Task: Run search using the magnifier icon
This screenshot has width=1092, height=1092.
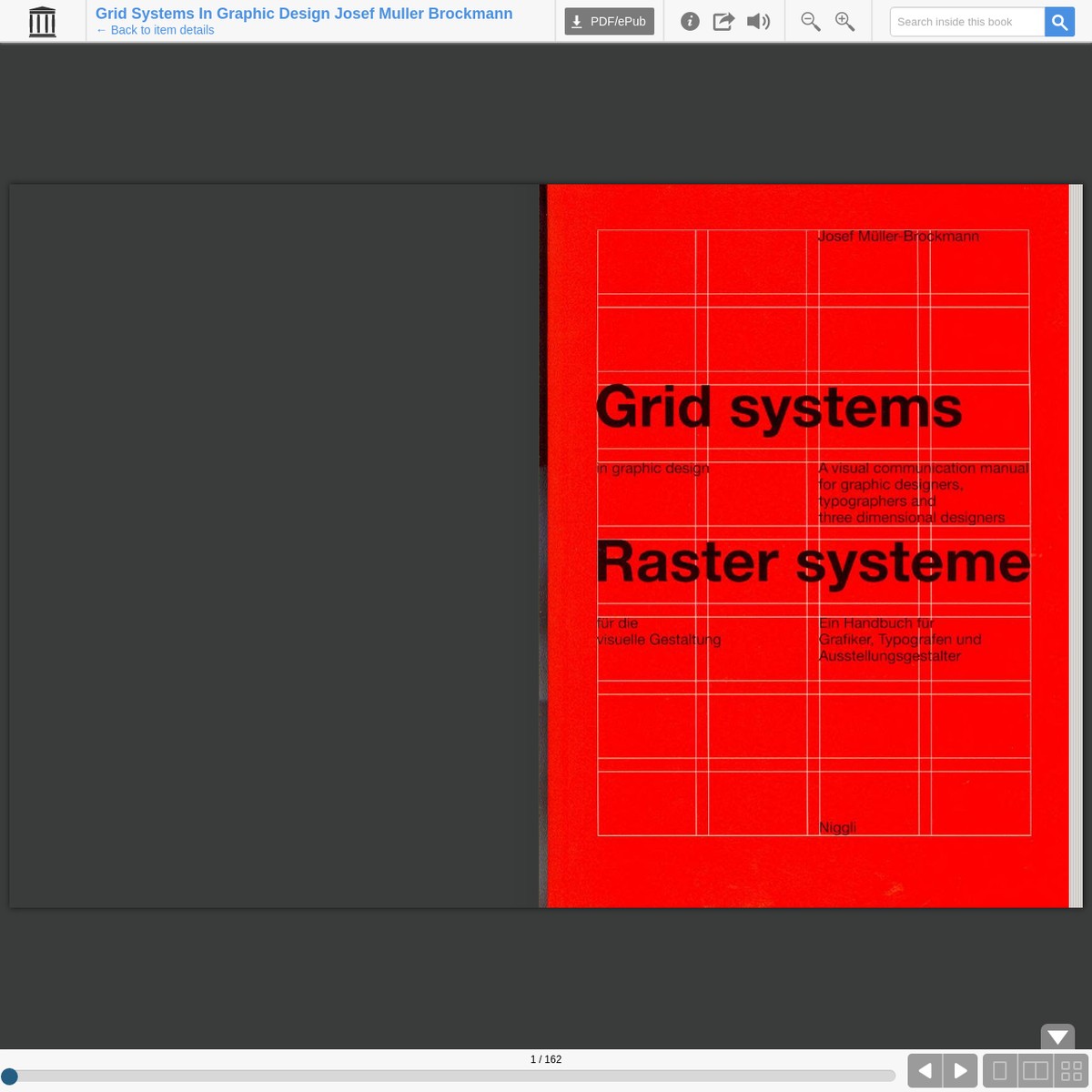Action: (1059, 21)
